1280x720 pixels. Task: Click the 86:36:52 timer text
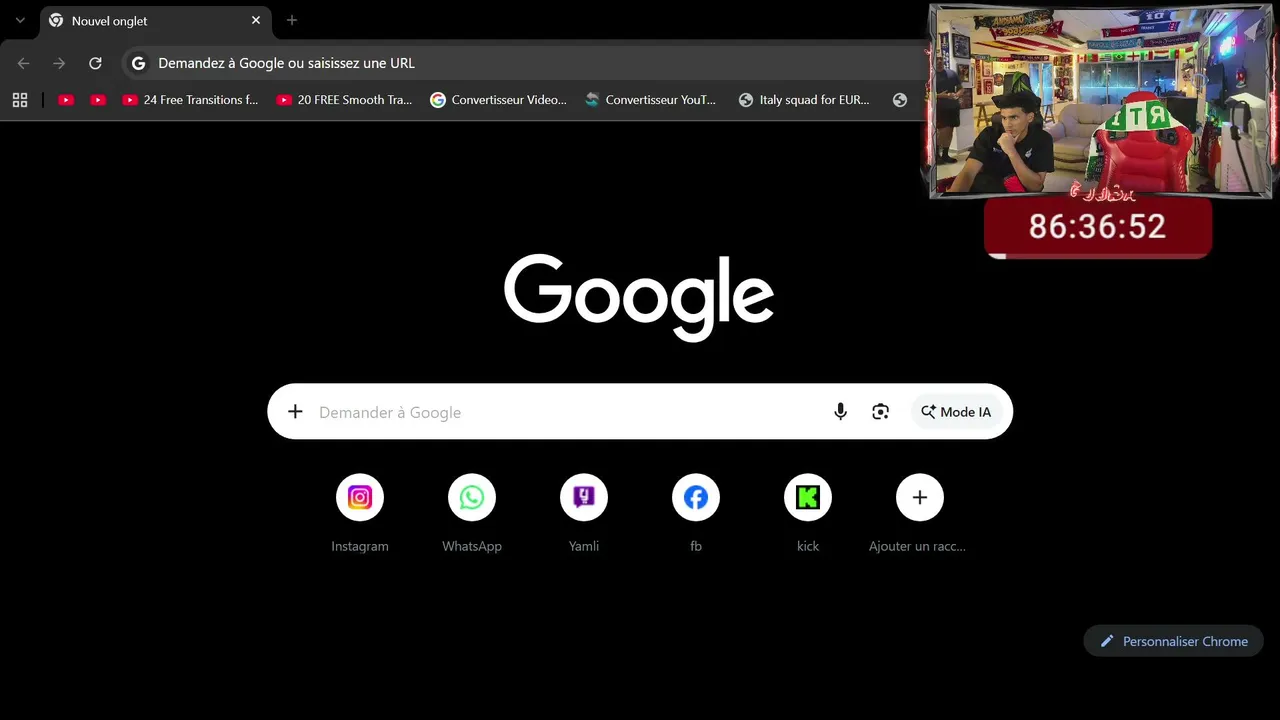(1097, 227)
